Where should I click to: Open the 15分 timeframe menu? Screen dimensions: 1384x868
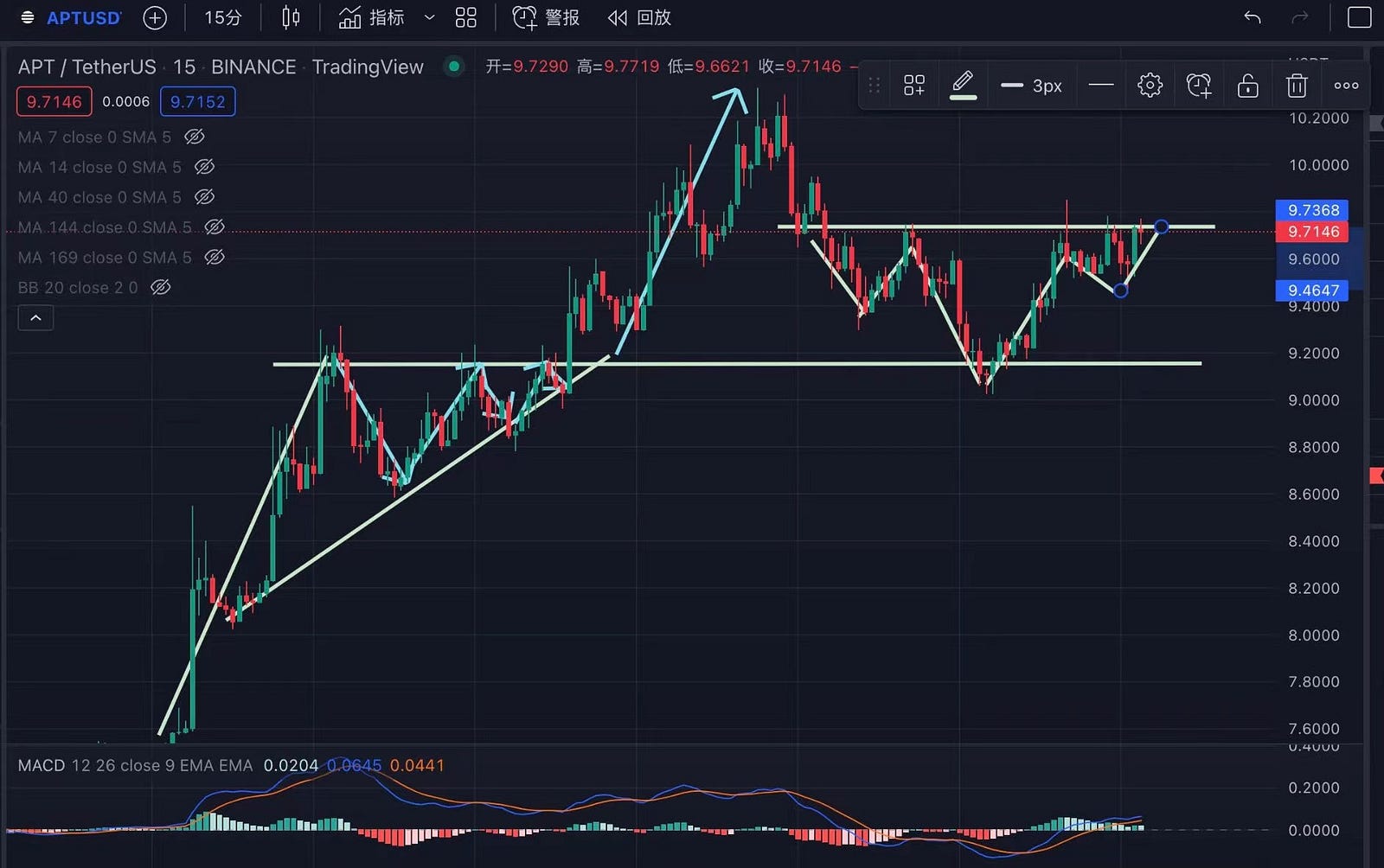click(222, 18)
